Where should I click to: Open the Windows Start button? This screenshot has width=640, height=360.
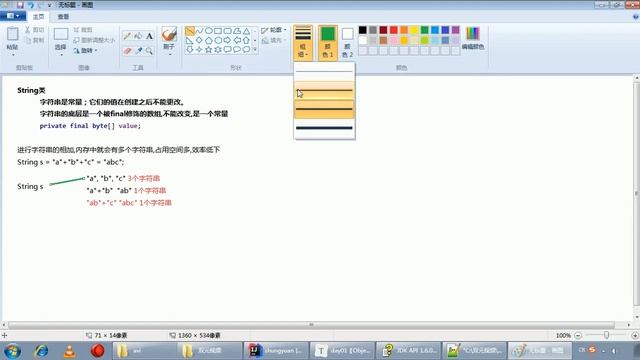pos(13,351)
